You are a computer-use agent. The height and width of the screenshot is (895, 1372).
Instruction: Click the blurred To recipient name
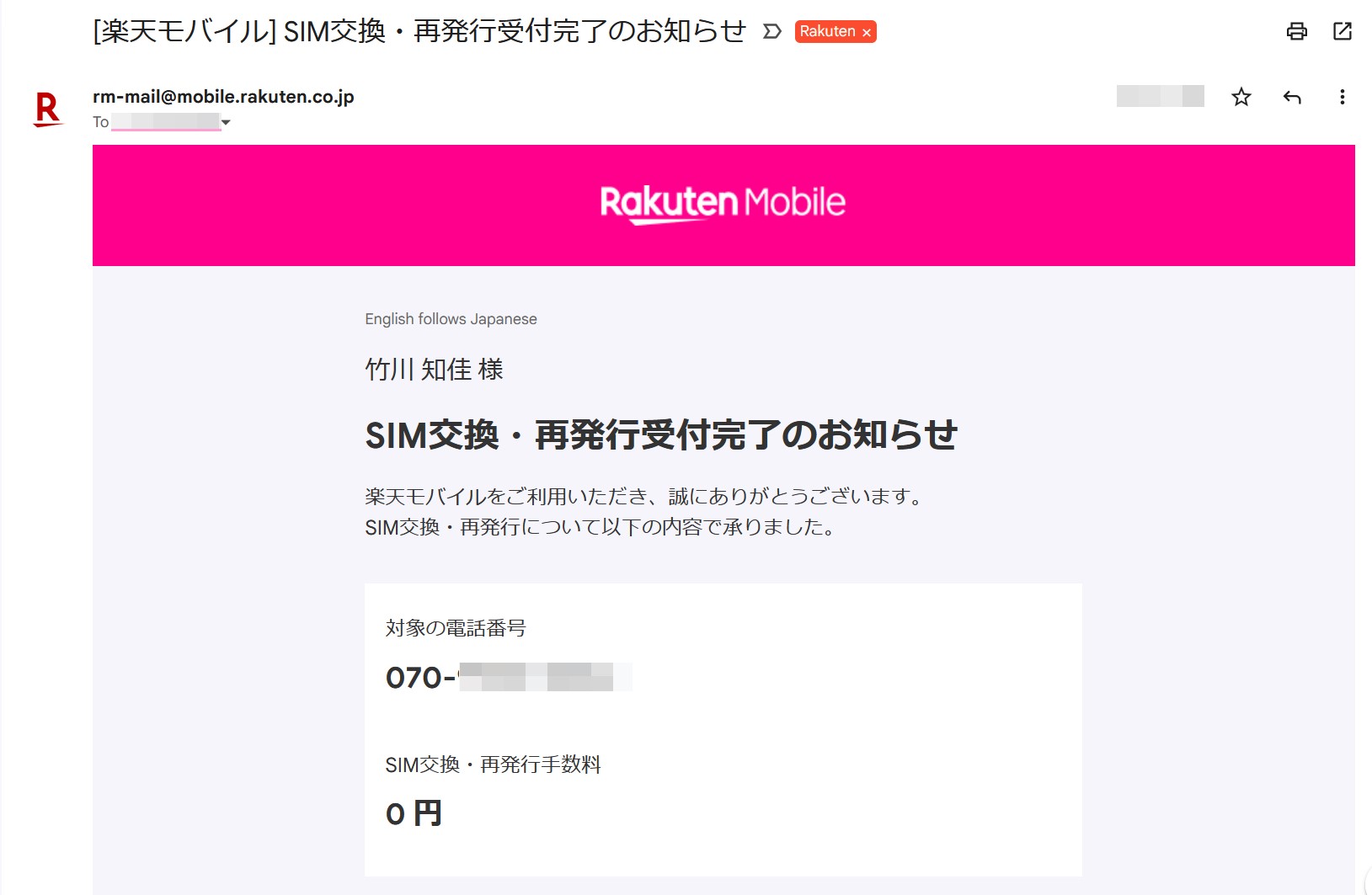(166, 122)
